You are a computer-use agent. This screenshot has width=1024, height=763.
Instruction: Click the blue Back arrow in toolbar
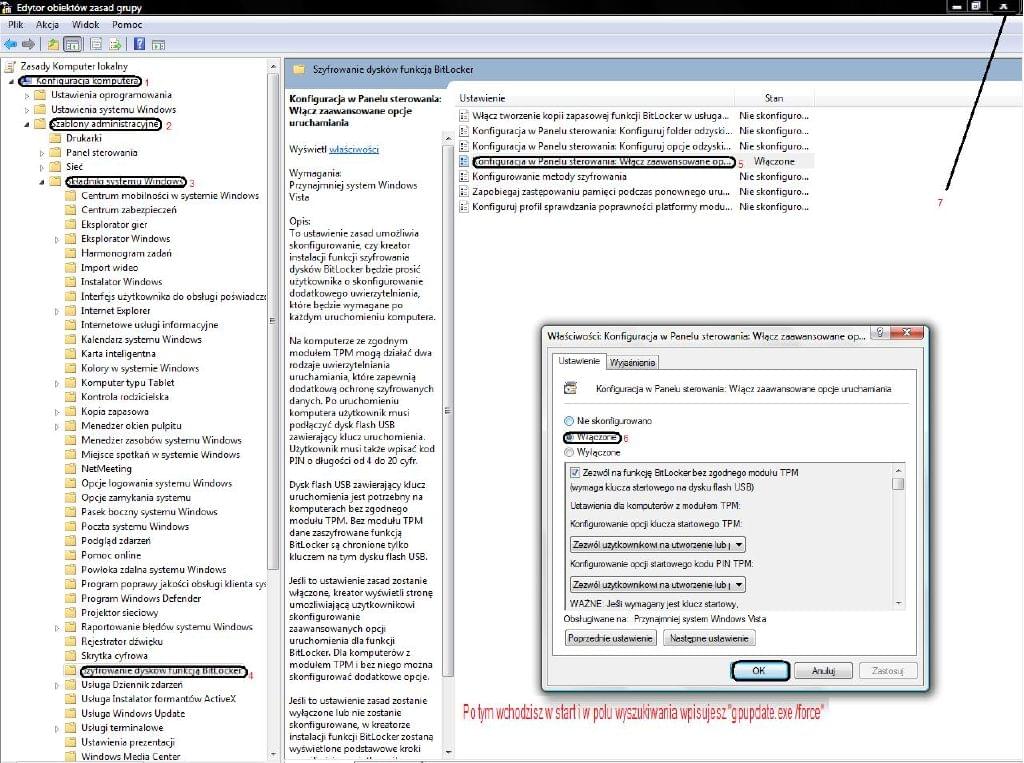pyautogui.click(x=10, y=44)
